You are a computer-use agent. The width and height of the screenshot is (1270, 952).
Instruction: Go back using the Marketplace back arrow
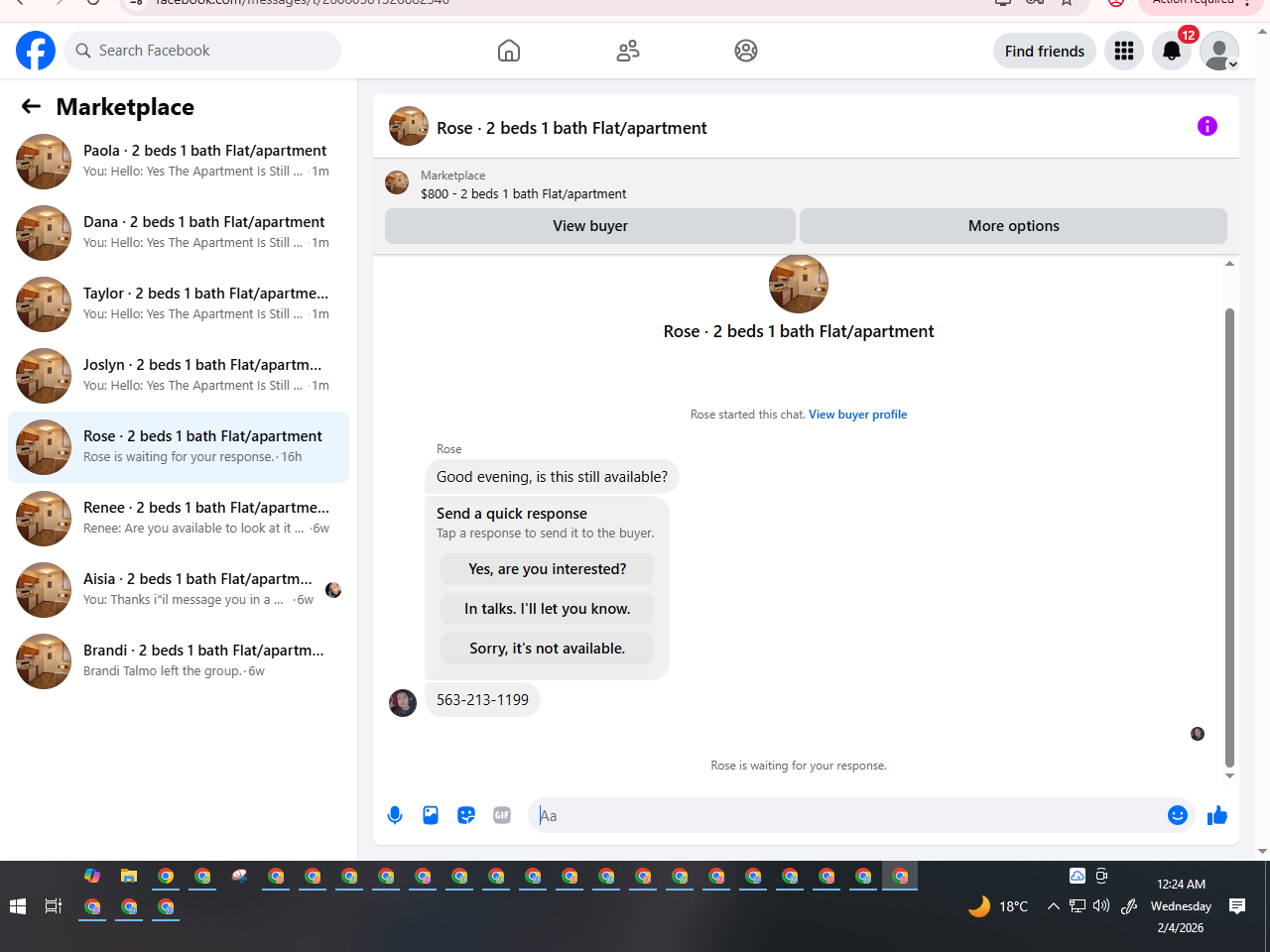pyautogui.click(x=31, y=106)
